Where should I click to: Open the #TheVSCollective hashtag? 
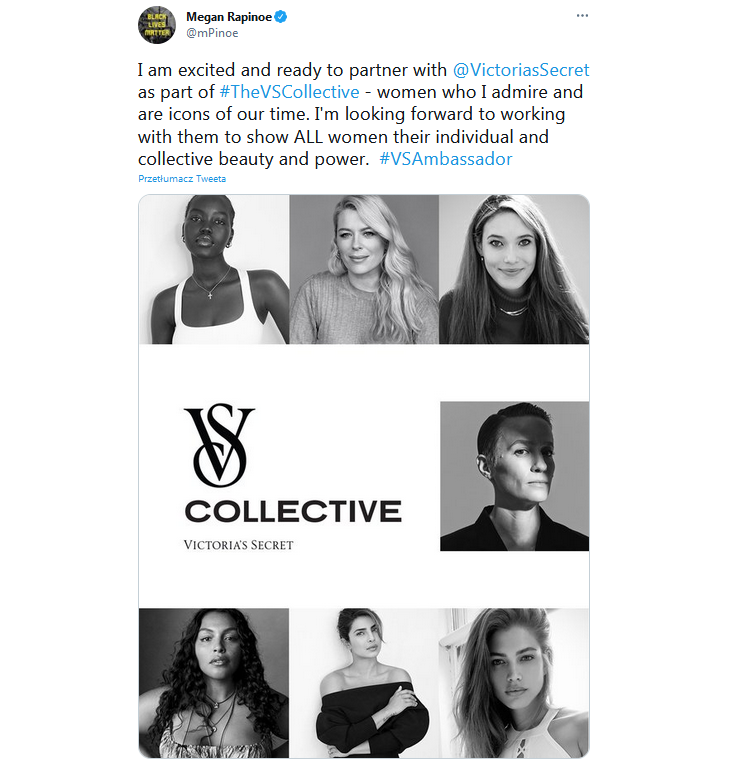point(289,92)
